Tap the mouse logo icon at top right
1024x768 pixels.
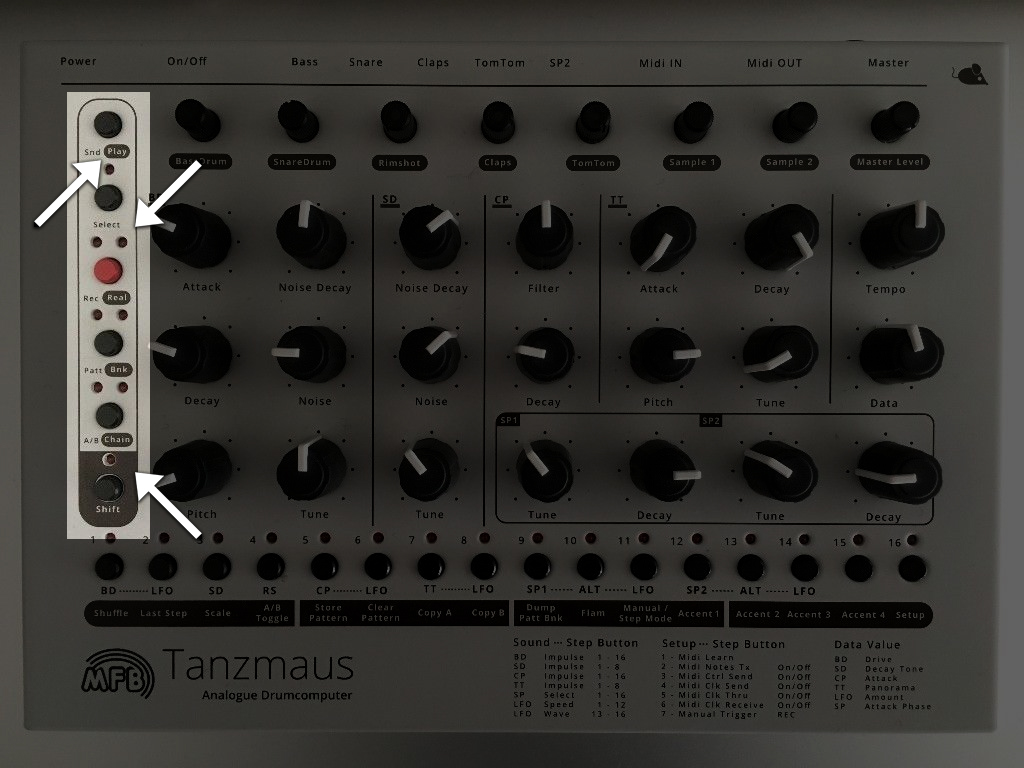(x=969, y=74)
